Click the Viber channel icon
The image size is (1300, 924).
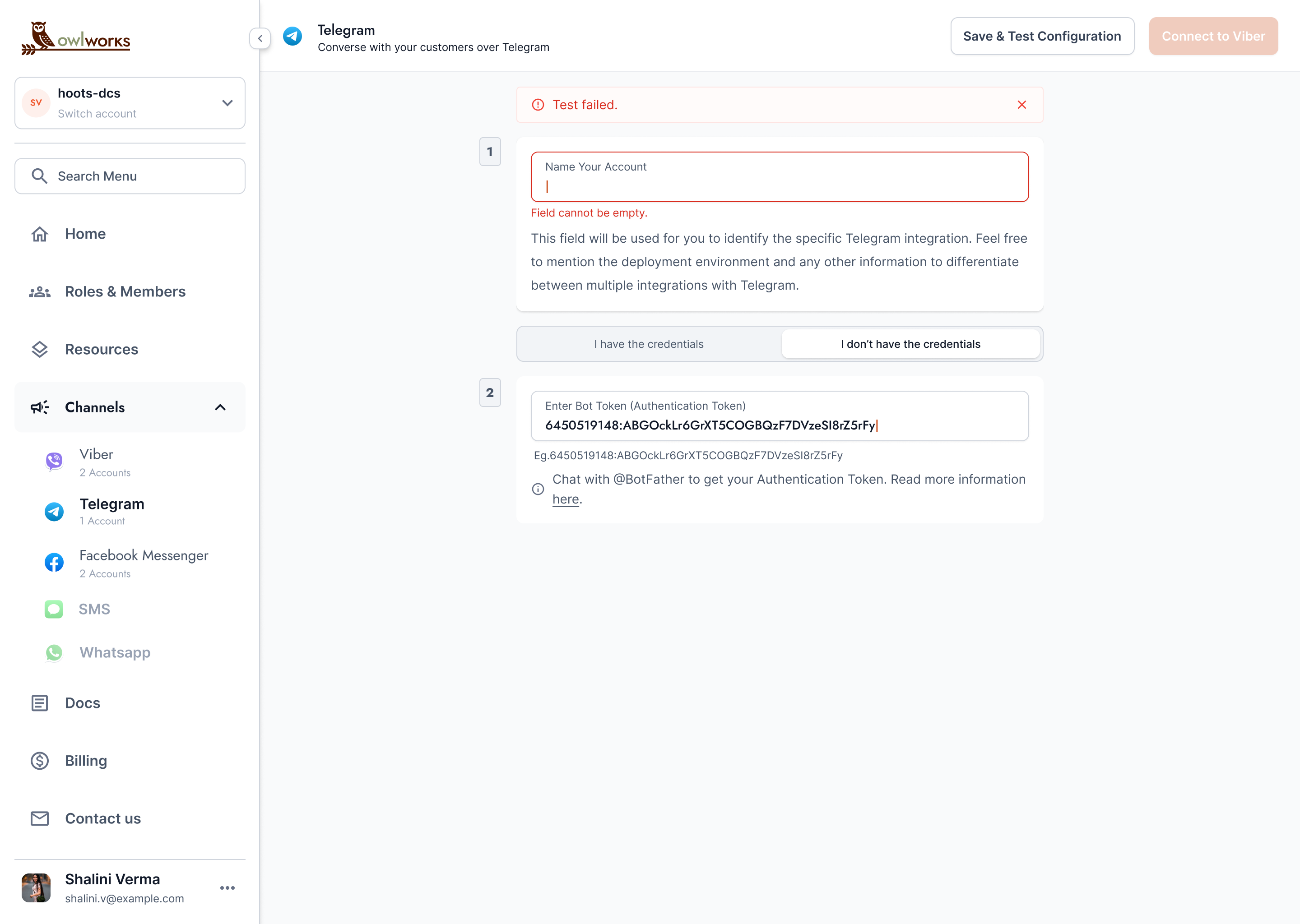coord(54,461)
